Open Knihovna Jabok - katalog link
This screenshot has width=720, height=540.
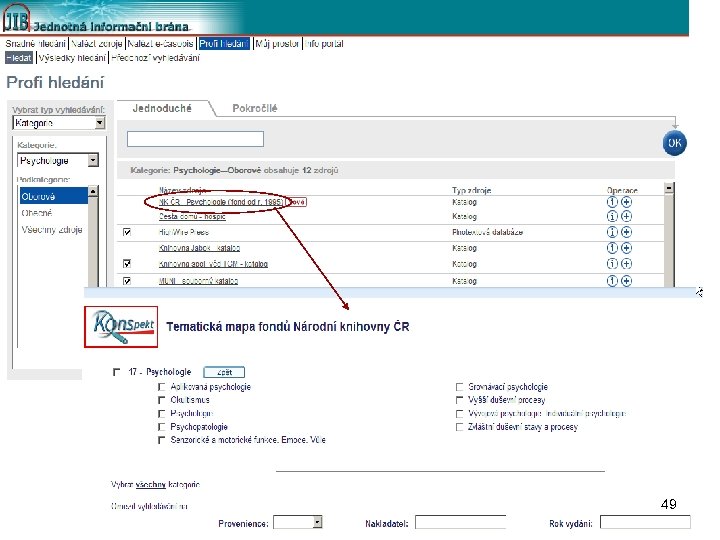(x=199, y=248)
